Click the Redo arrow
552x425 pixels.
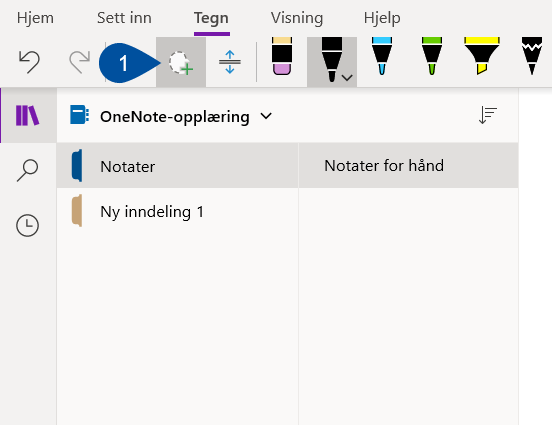(80, 62)
